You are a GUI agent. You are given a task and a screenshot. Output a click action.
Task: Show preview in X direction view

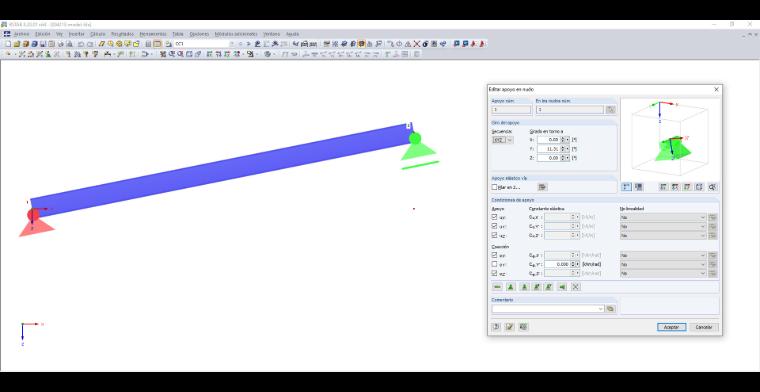(664, 187)
